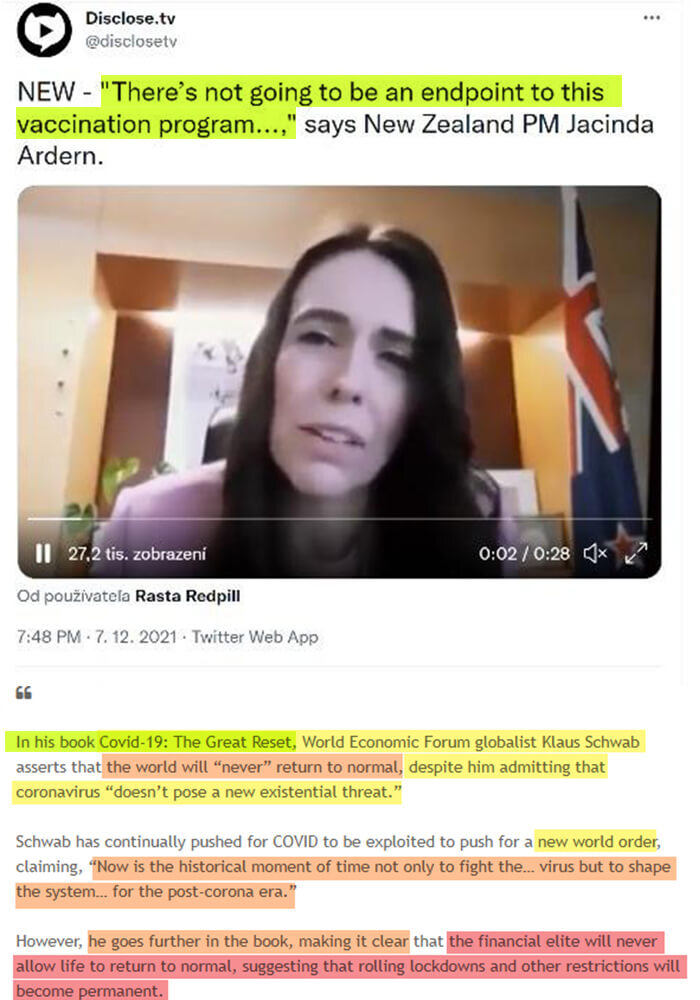
Task: Pause the video with the pause button
Action: [43, 553]
